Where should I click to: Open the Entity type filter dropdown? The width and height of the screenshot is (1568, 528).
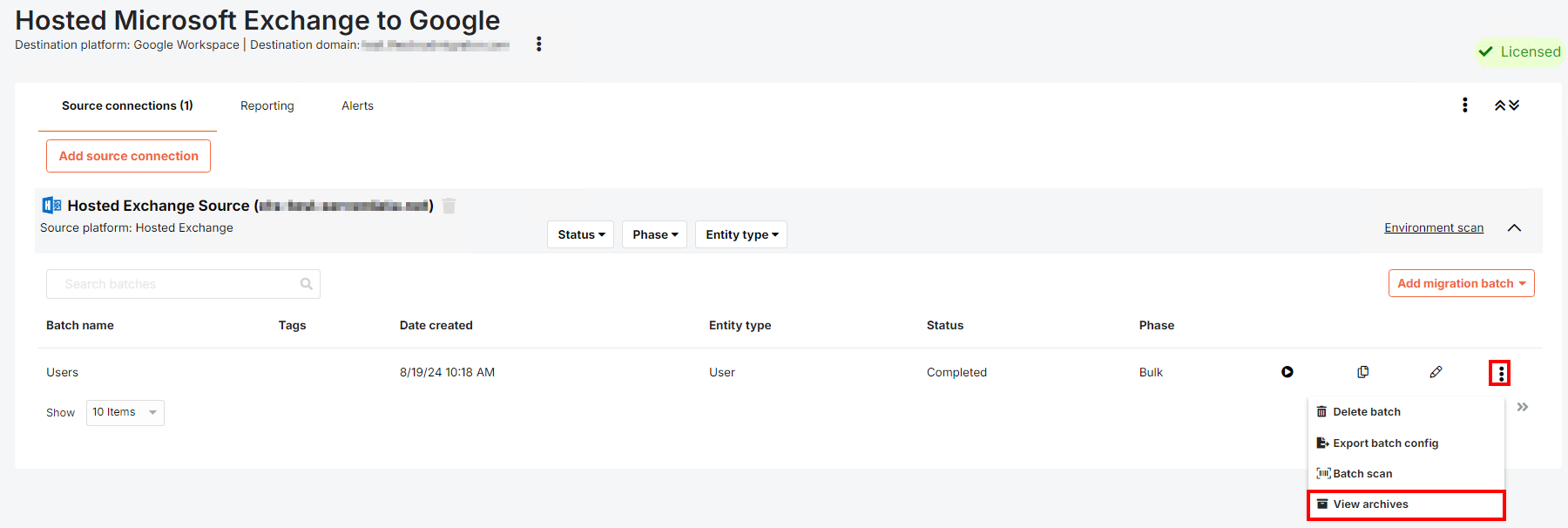click(741, 234)
